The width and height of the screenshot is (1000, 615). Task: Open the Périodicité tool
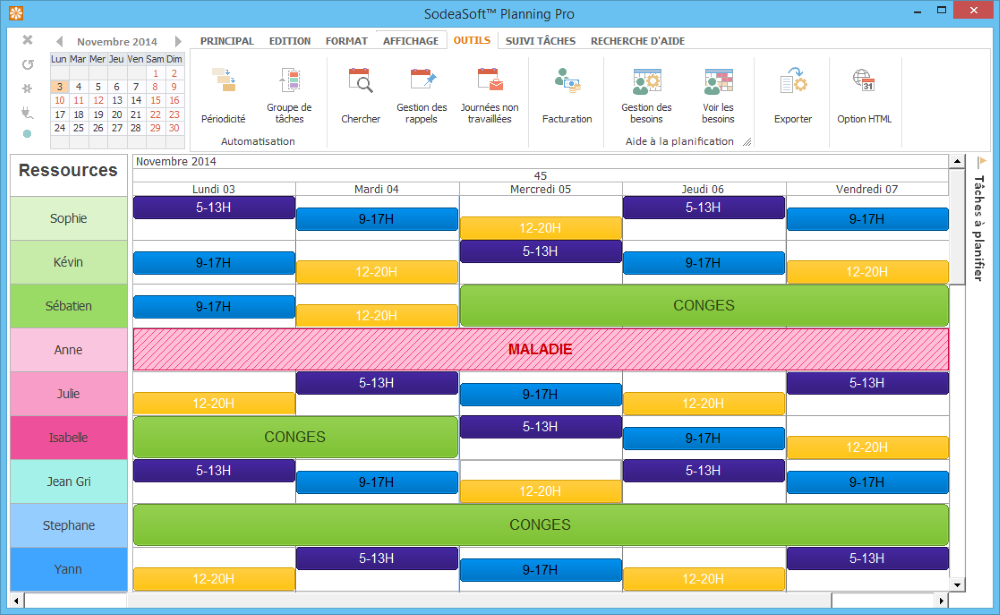coord(222,96)
